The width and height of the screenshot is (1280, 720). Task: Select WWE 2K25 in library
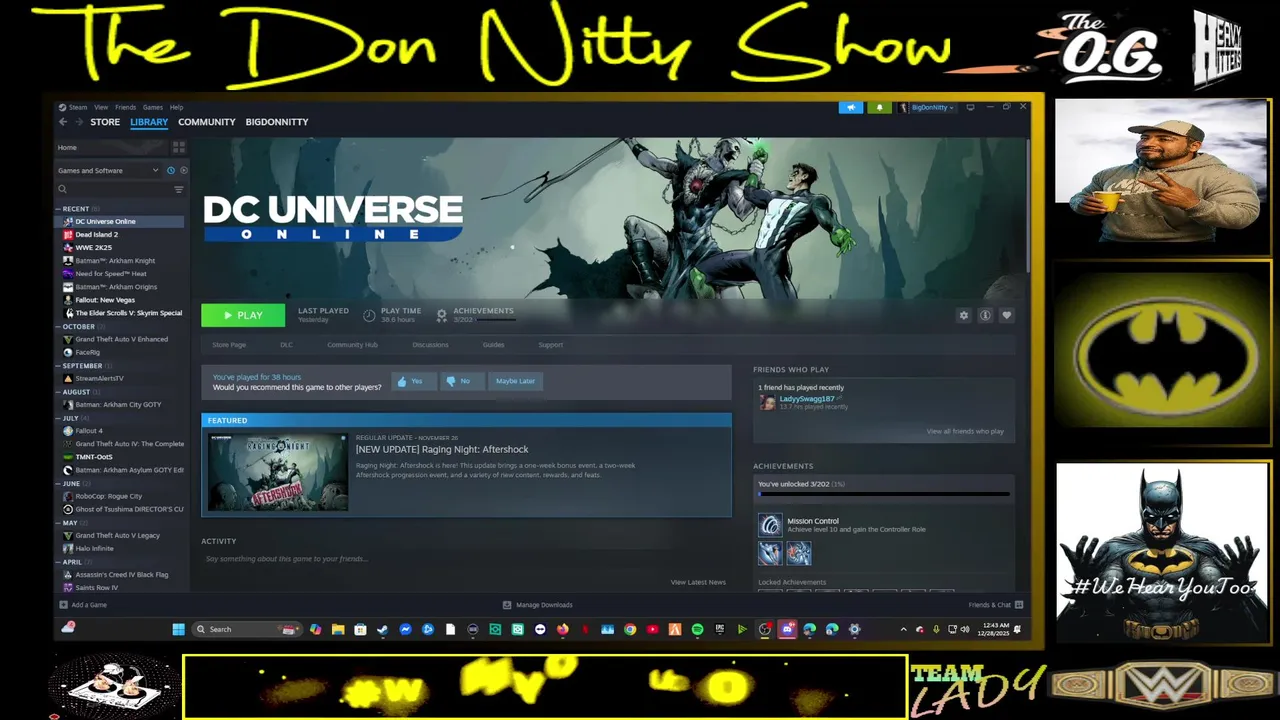(x=93, y=247)
